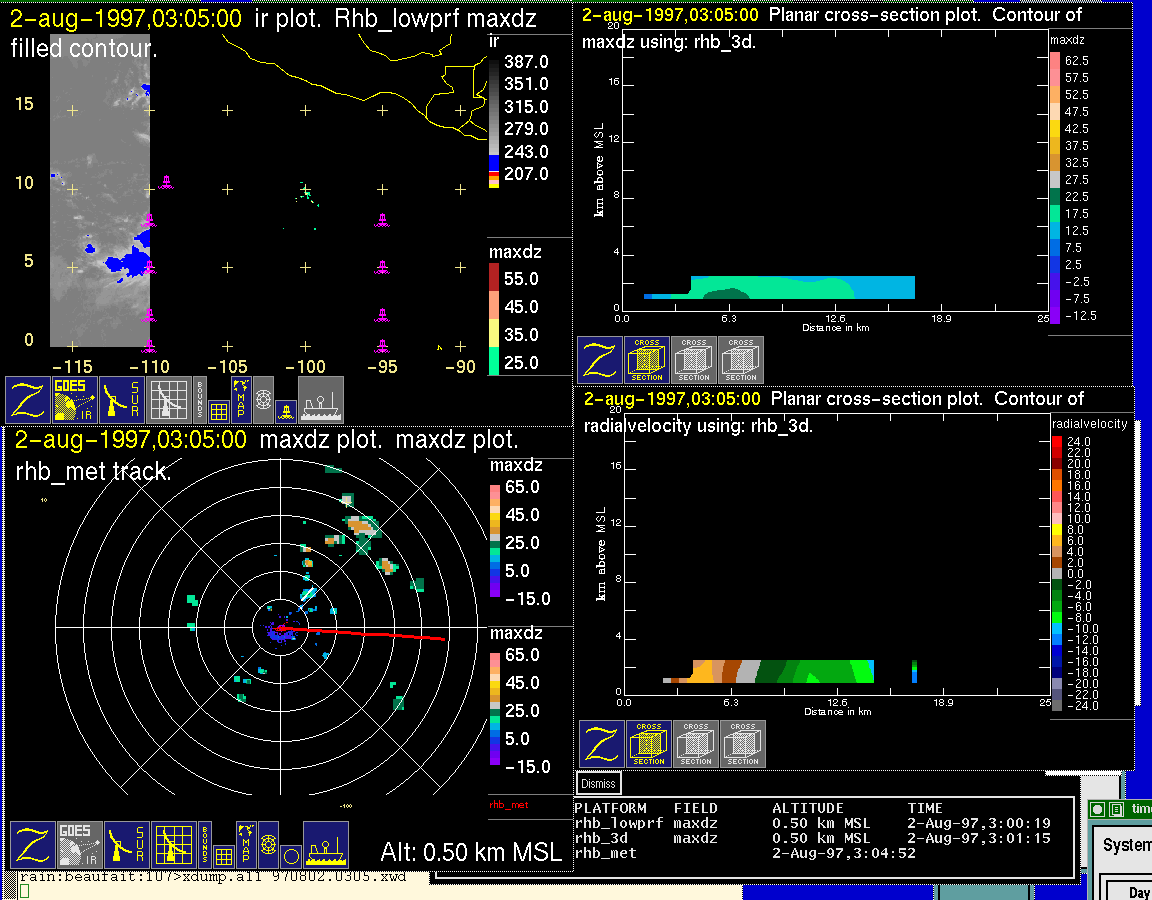Click the Z icon in the ir plot toolbar
The width and height of the screenshot is (1152, 900).
pos(29,400)
